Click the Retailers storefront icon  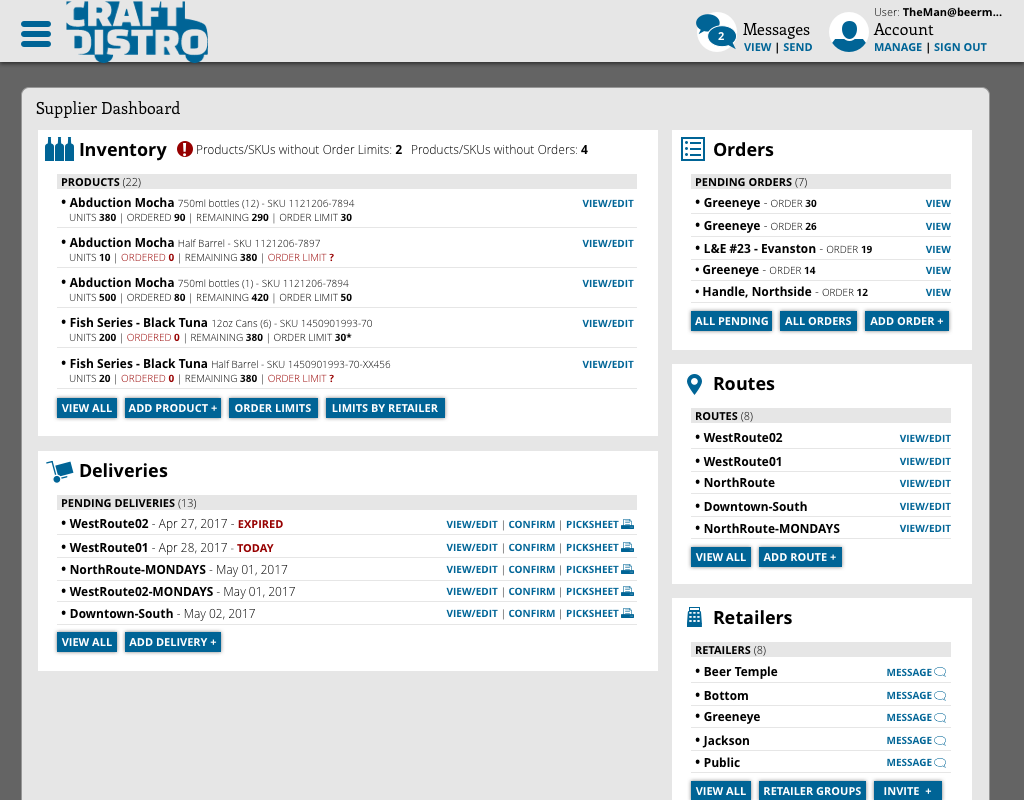tap(694, 617)
